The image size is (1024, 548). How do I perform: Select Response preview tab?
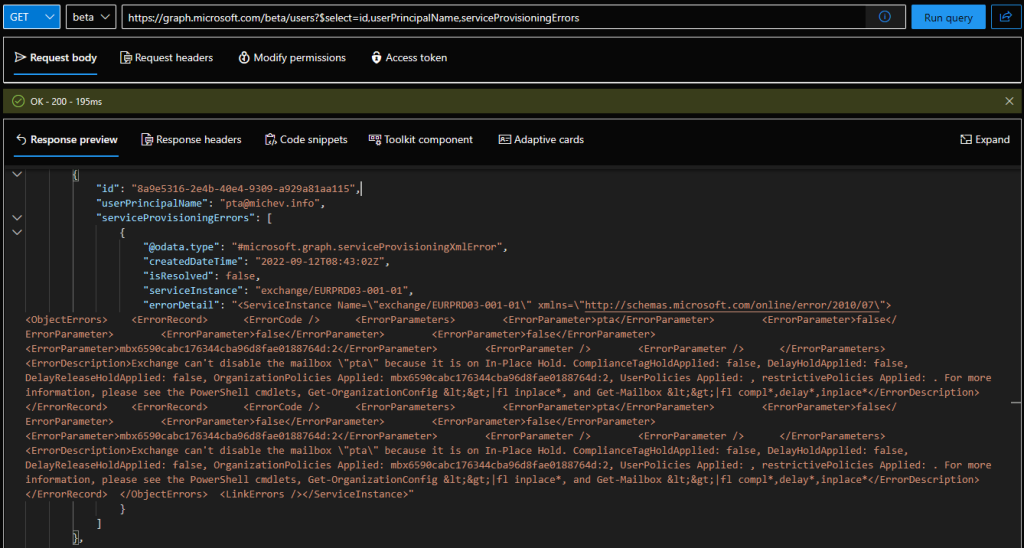point(66,140)
